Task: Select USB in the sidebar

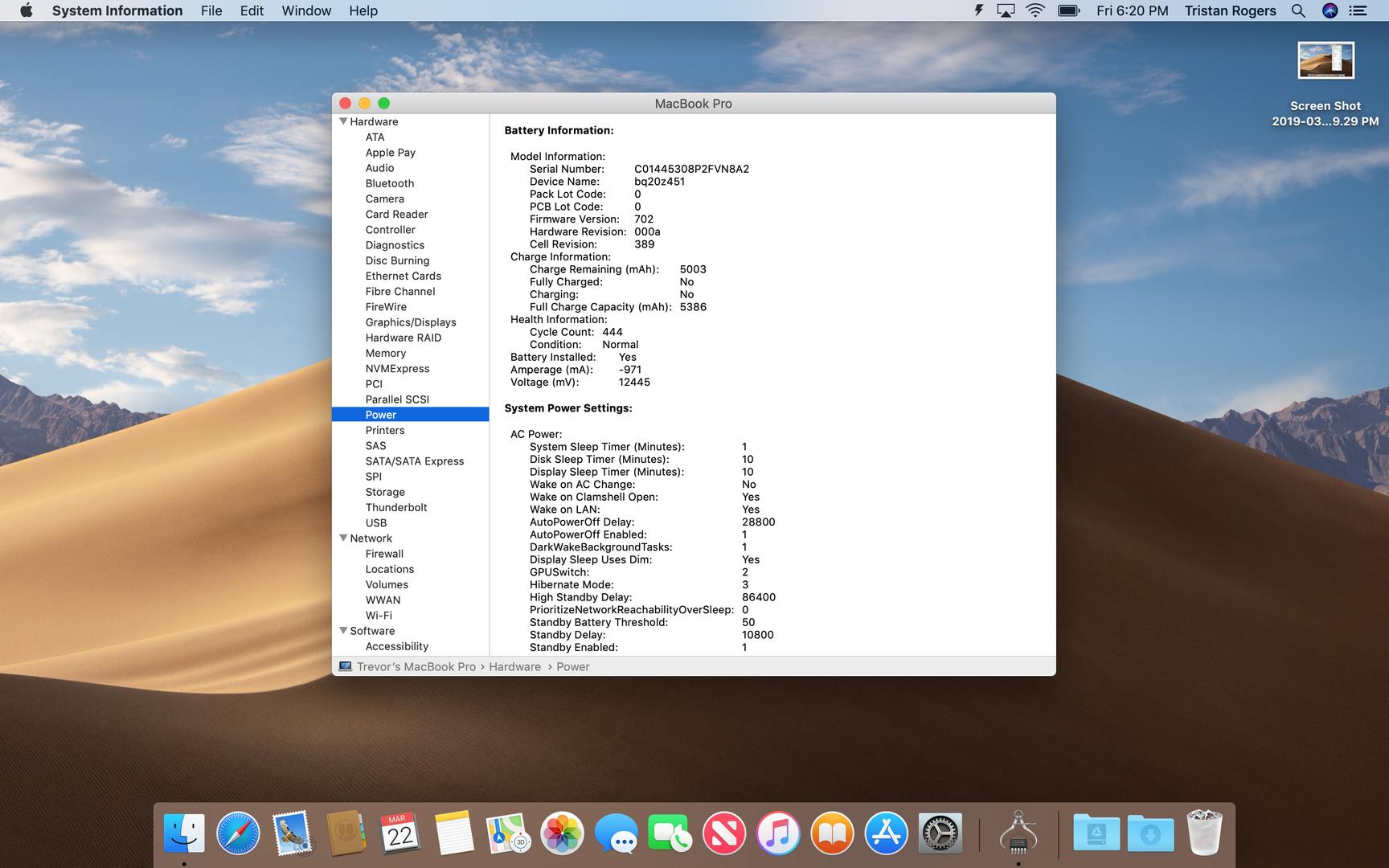Action: (376, 522)
